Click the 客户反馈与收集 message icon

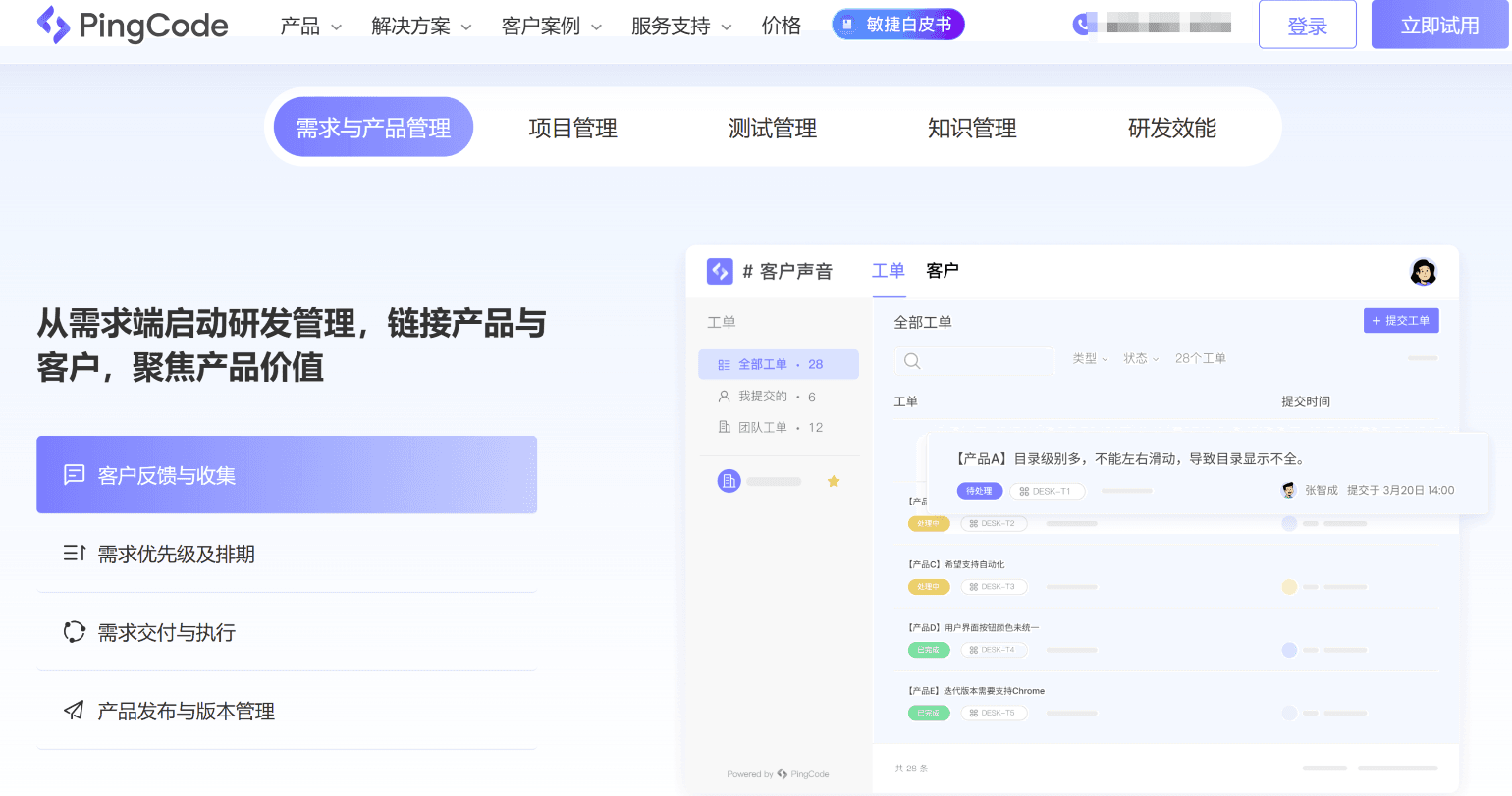click(74, 475)
